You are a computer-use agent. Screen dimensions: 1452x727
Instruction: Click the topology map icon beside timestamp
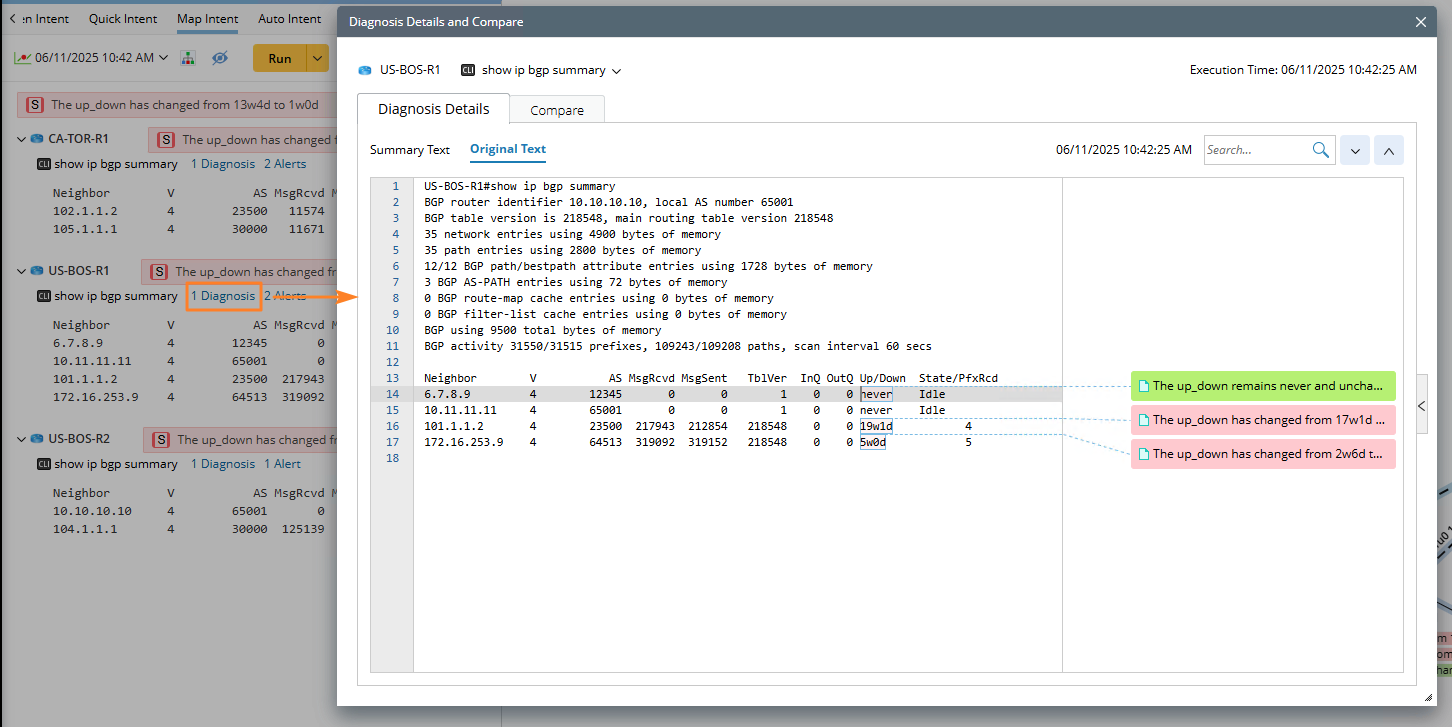click(x=187, y=58)
